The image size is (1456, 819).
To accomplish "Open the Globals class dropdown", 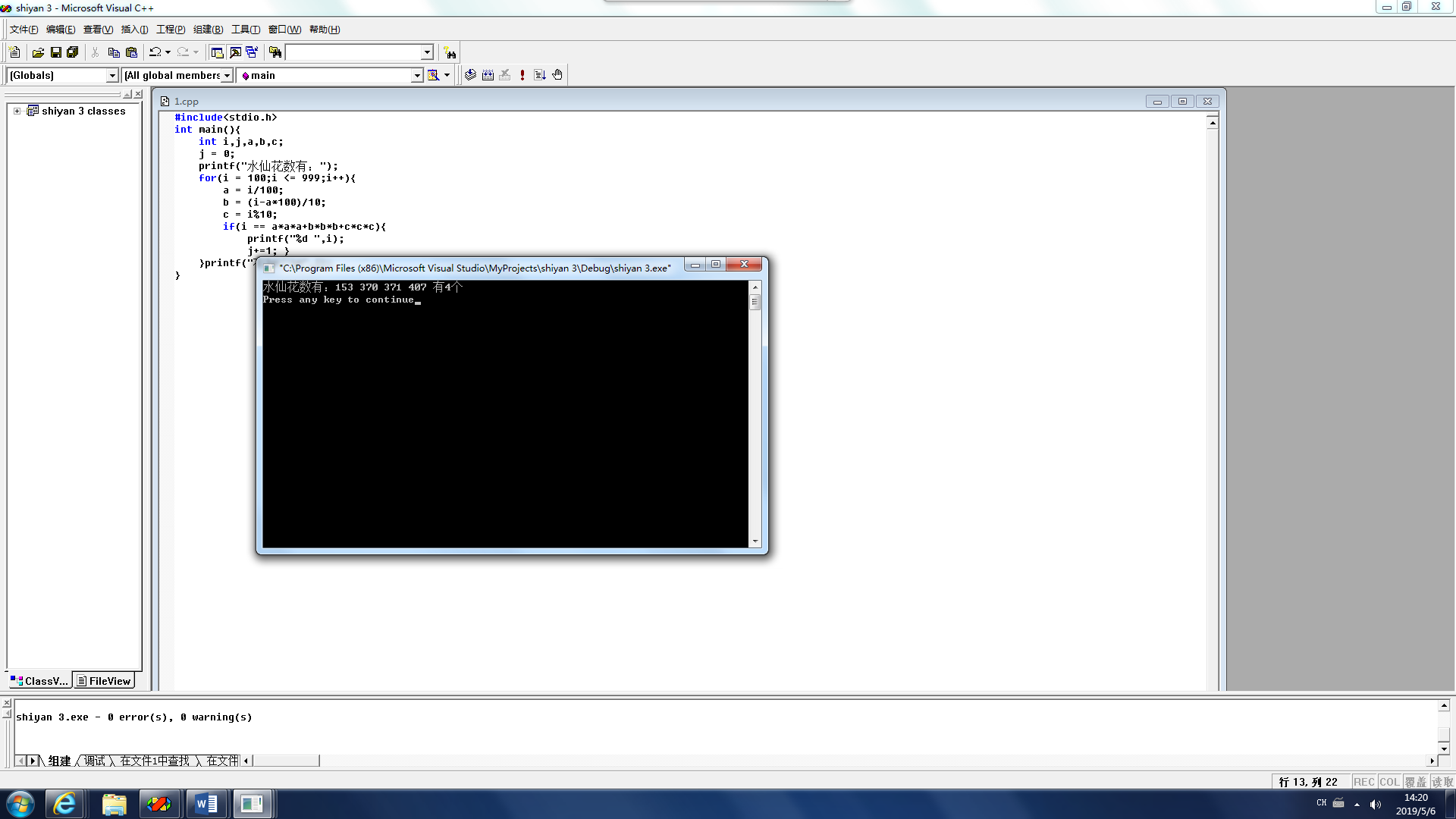I will 112,75.
